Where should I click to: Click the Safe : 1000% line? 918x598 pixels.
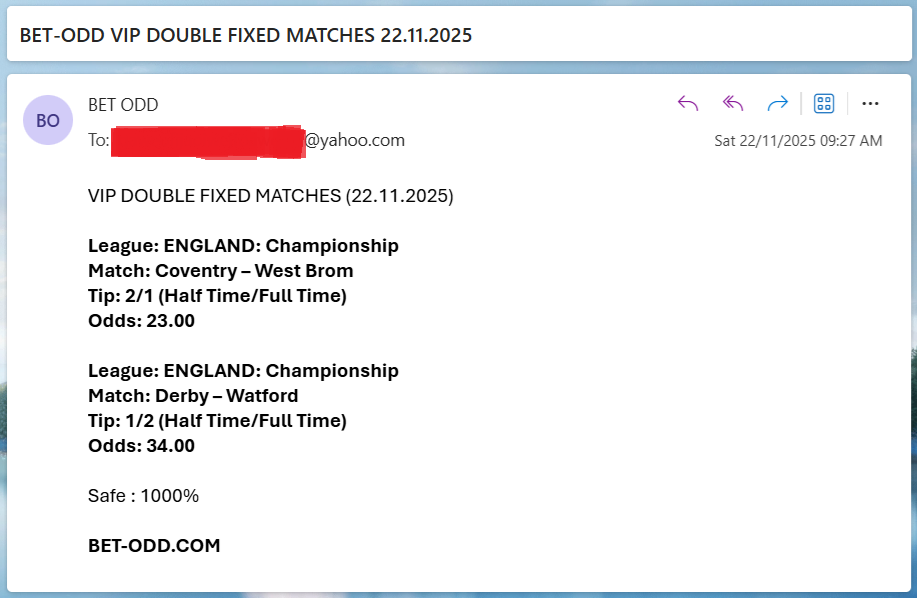click(x=144, y=496)
